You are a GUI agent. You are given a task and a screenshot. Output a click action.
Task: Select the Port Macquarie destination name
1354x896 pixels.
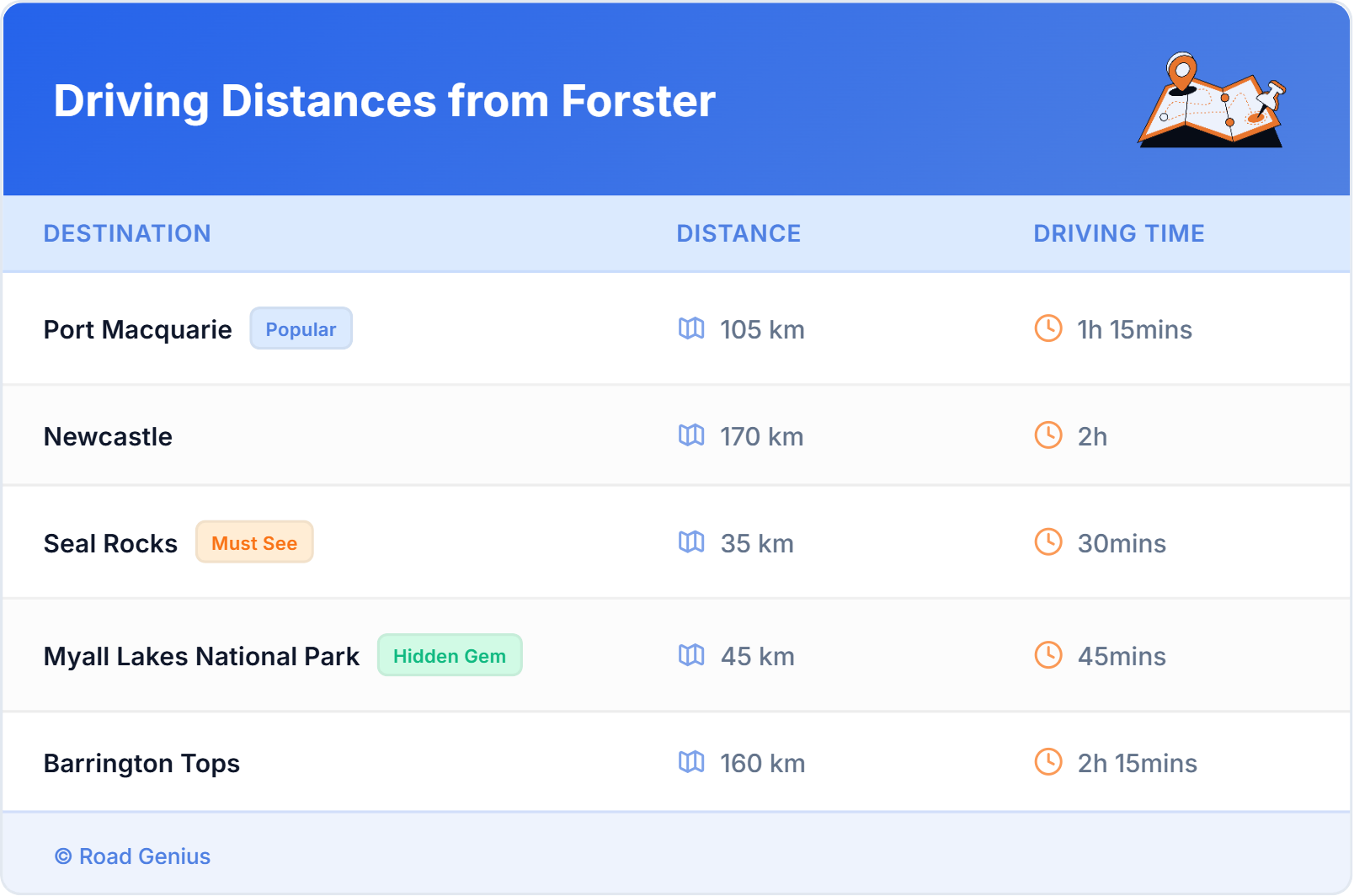137,329
